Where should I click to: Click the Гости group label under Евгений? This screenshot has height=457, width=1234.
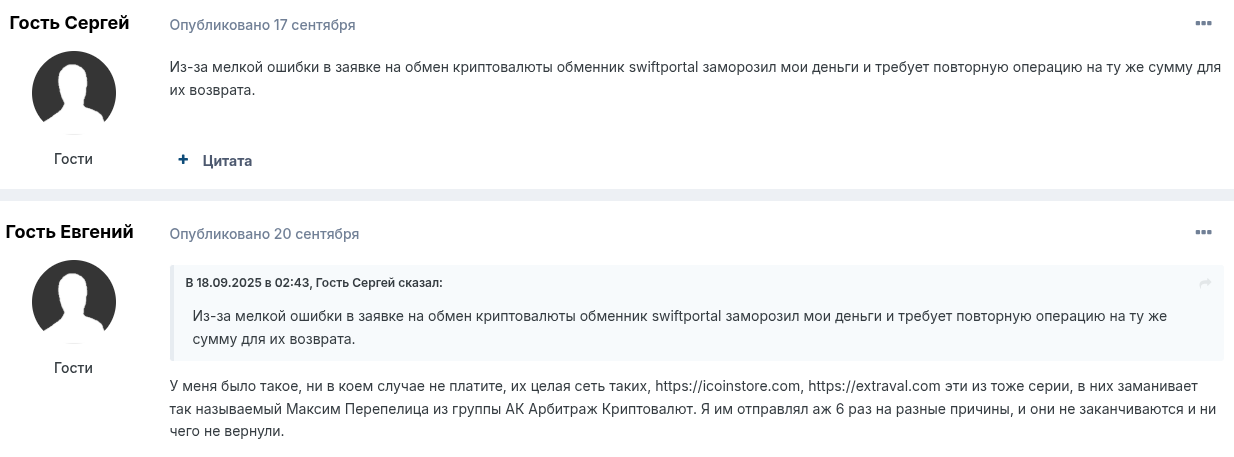73,368
